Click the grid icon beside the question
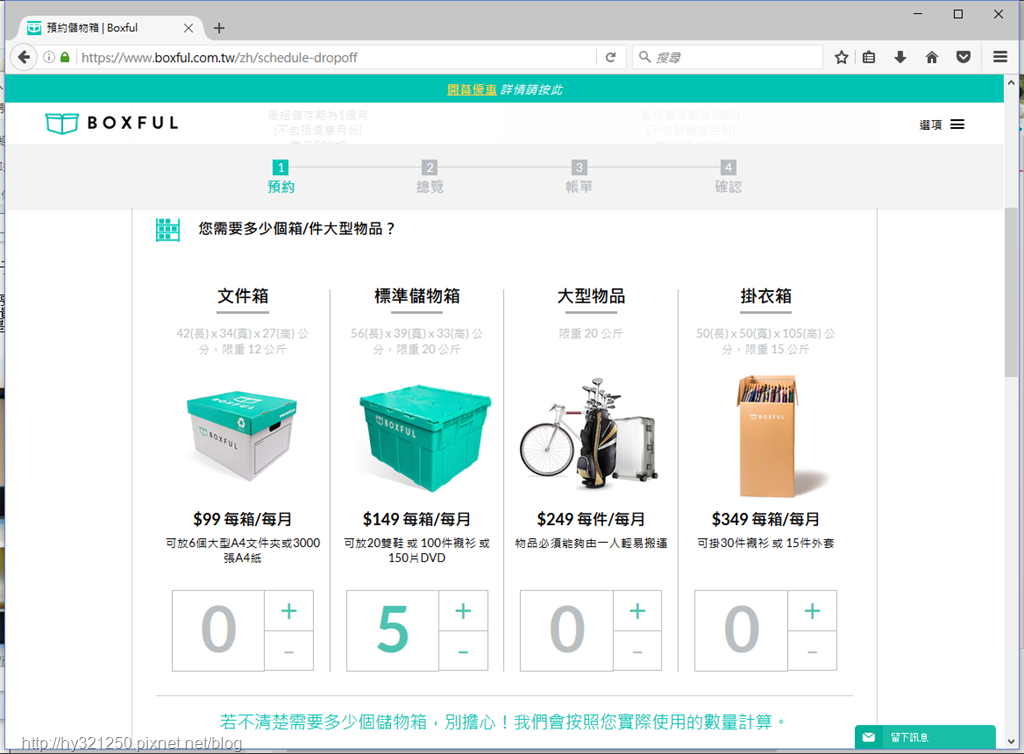Image resolution: width=1024 pixels, height=754 pixels. 168,230
